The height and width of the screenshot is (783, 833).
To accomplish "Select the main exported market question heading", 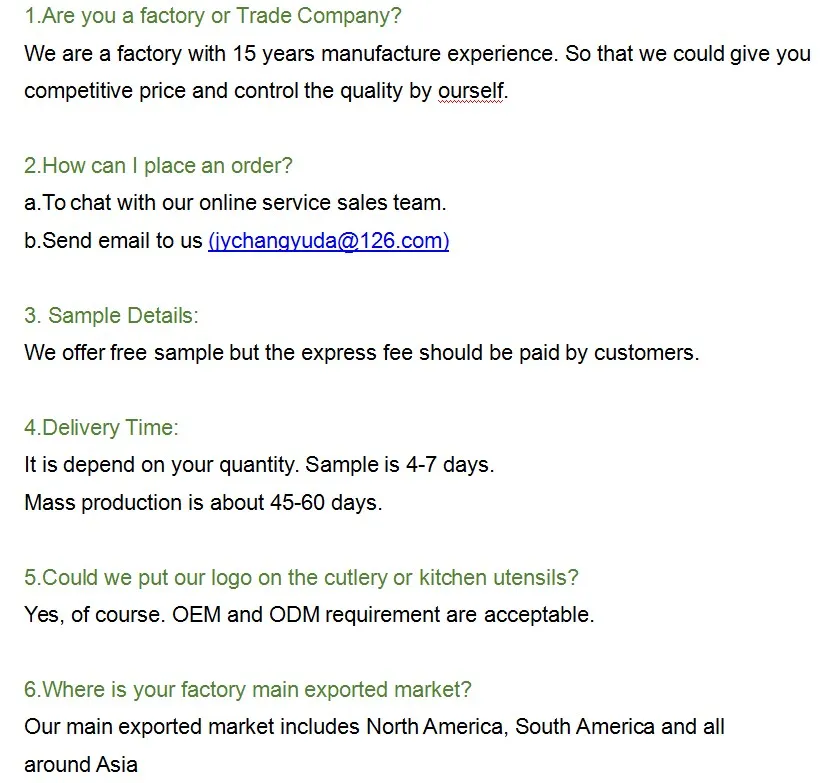I will point(247,690).
